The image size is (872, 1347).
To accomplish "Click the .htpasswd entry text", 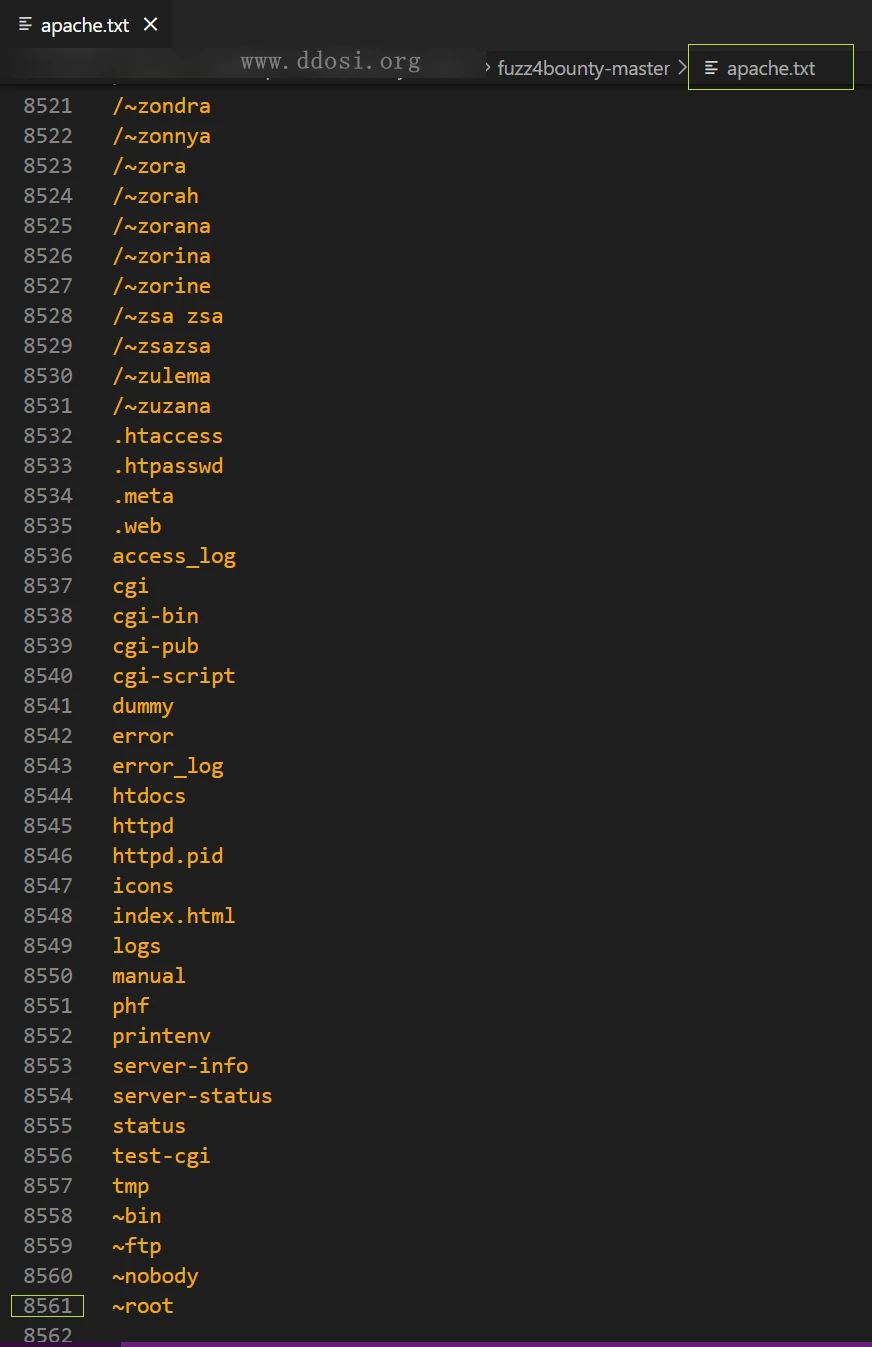I will [x=167, y=466].
